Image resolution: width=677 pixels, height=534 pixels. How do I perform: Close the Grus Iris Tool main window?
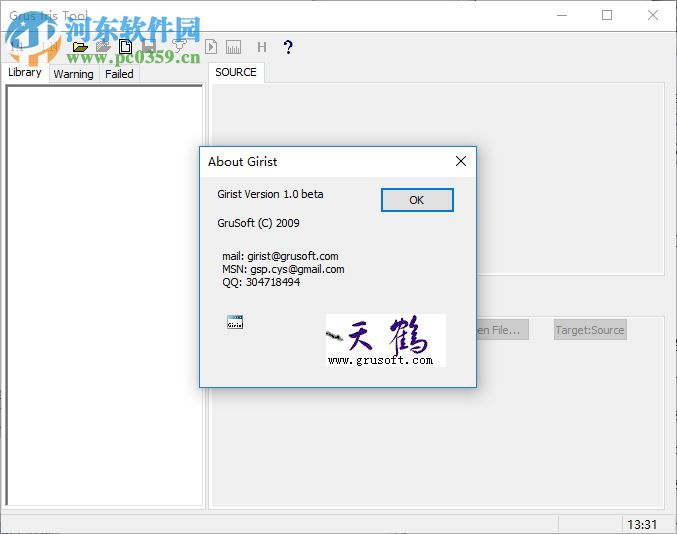(x=653, y=15)
